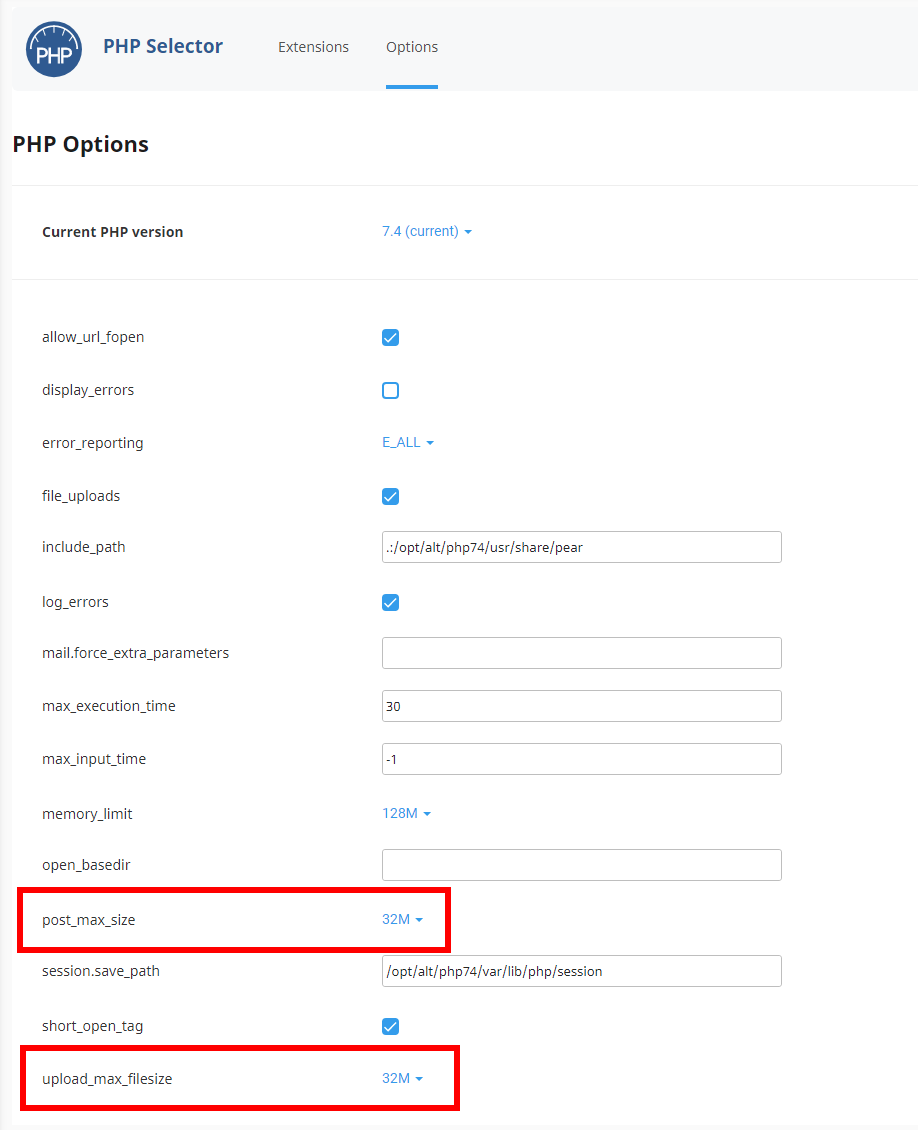
Task: Click the empty open_basedir input field
Action: 581,864
